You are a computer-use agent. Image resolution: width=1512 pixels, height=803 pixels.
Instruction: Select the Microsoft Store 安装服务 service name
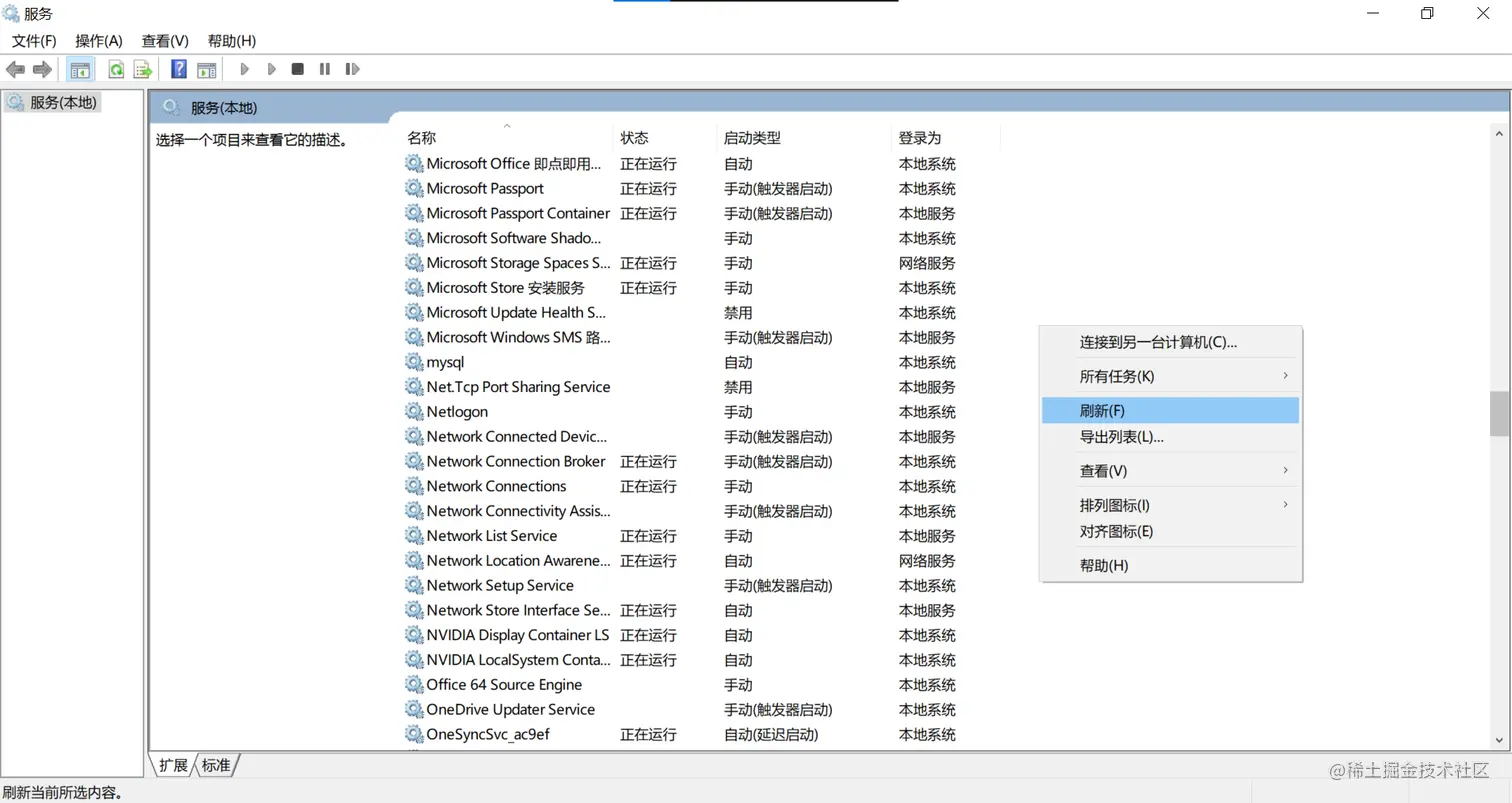(x=506, y=288)
